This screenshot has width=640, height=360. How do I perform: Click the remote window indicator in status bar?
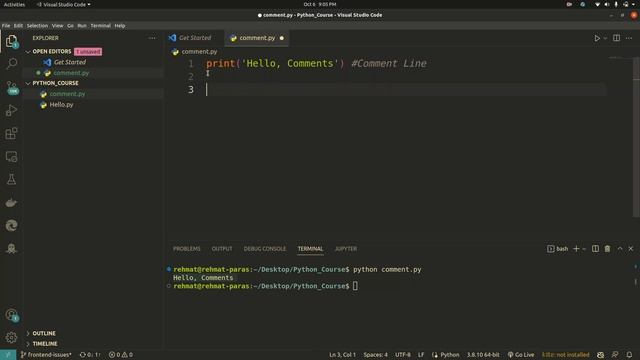8,355
